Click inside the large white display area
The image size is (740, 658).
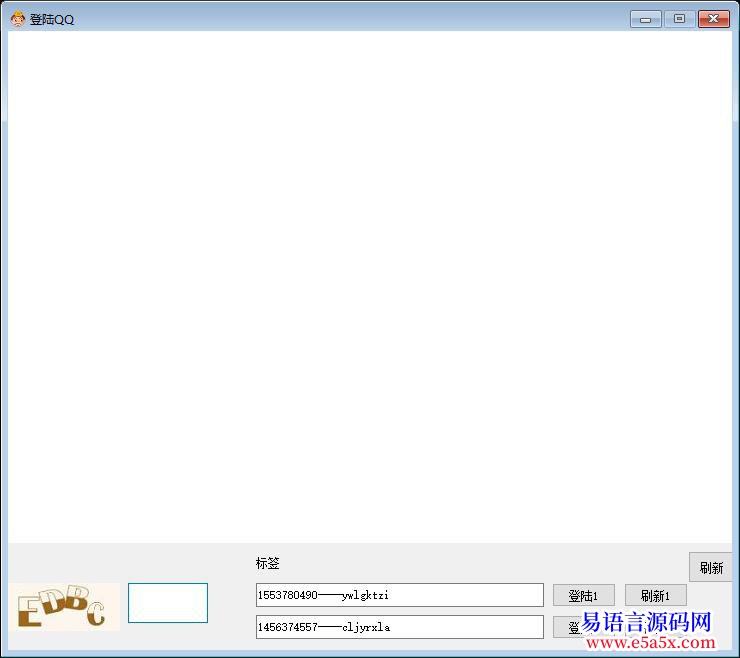[370, 287]
